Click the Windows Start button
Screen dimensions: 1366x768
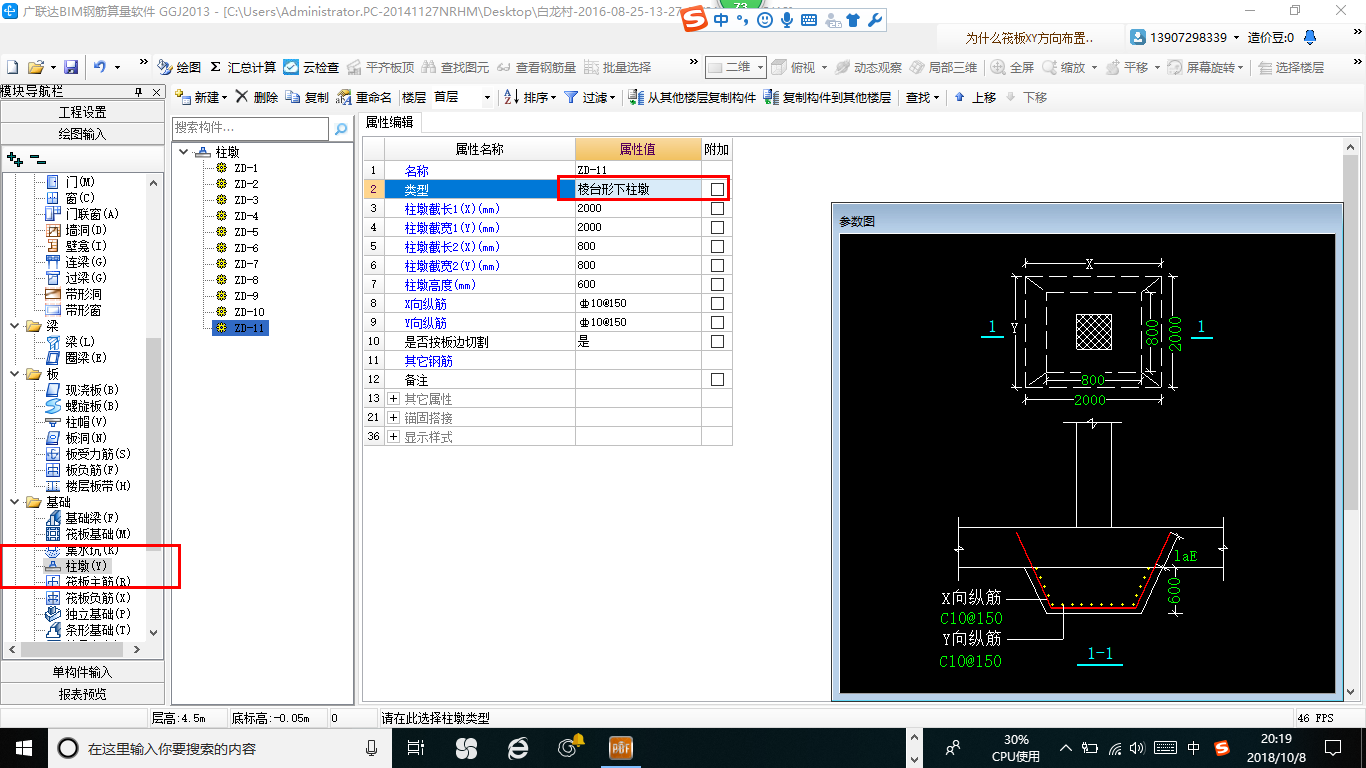click(x=22, y=747)
